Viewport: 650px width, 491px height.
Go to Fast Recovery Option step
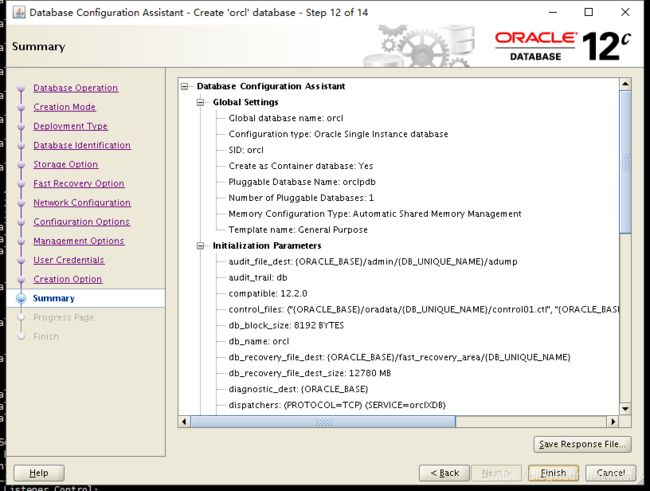coord(79,183)
